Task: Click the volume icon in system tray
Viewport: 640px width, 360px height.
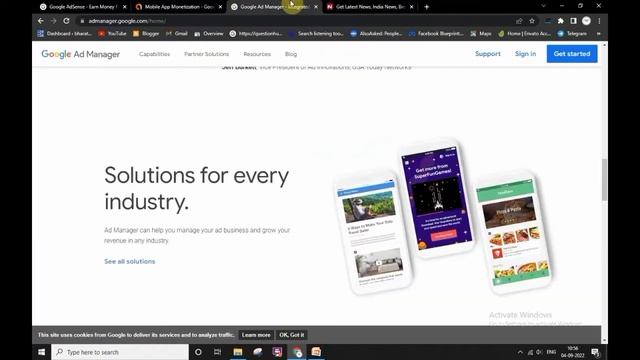Action: (539, 352)
